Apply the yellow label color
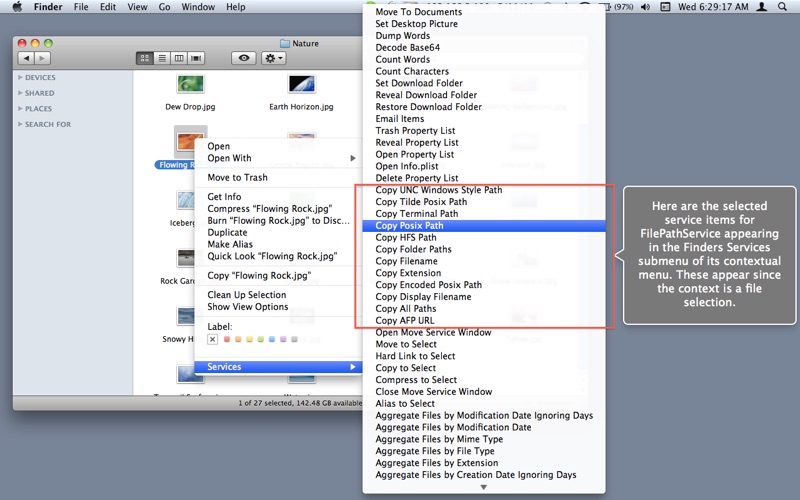800x500 pixels. pyautogui.click(x=249, y=339)
